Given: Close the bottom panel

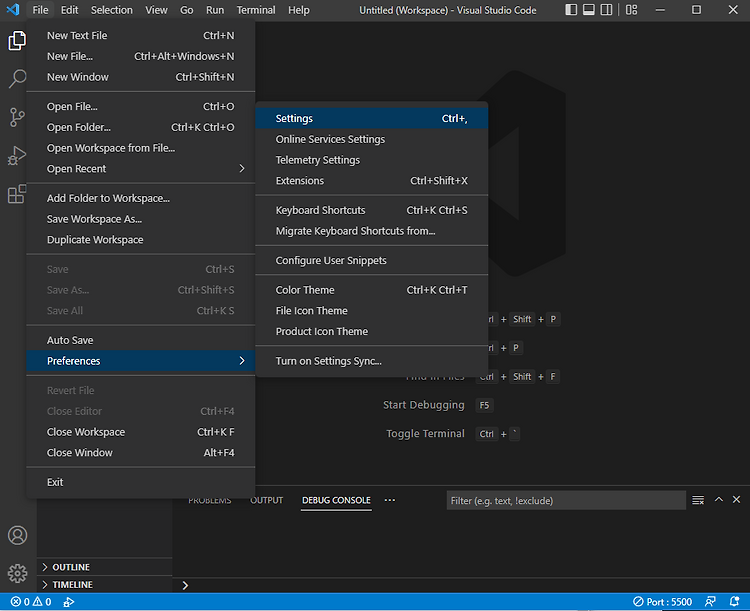Looking at the screenshot, I should [737, 500].
